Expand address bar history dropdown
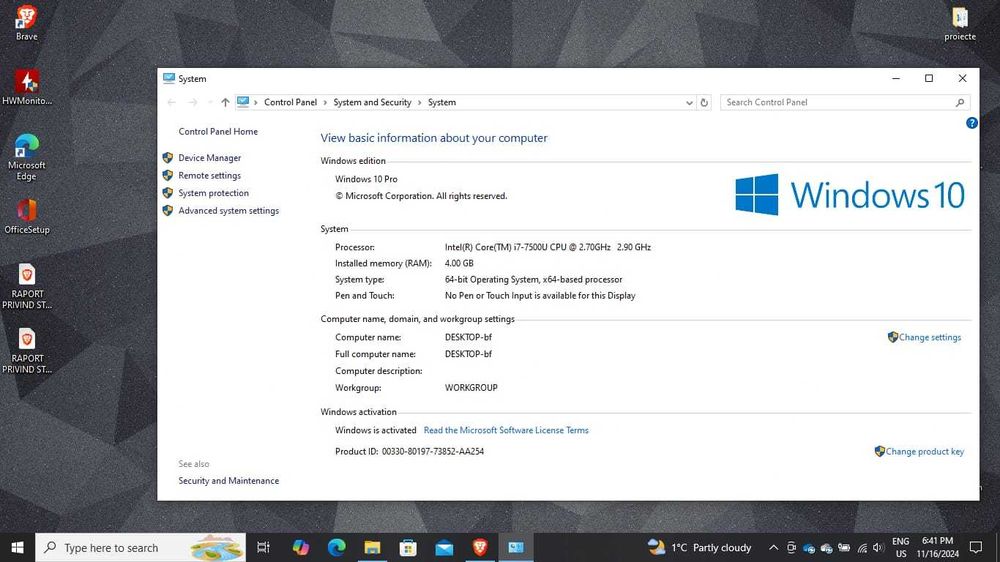The height and width of the screenshot is (562, 1000). tap(689, 102)
